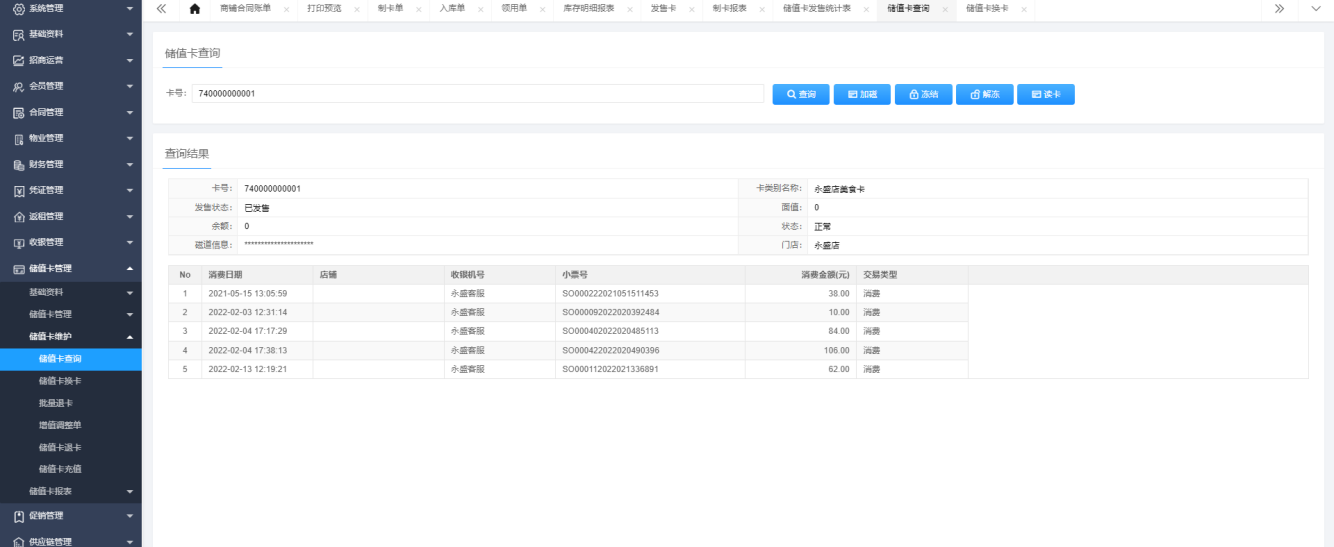Expand 合同管理 using its arrow
Screen dimensions: 1334x547
130,112
